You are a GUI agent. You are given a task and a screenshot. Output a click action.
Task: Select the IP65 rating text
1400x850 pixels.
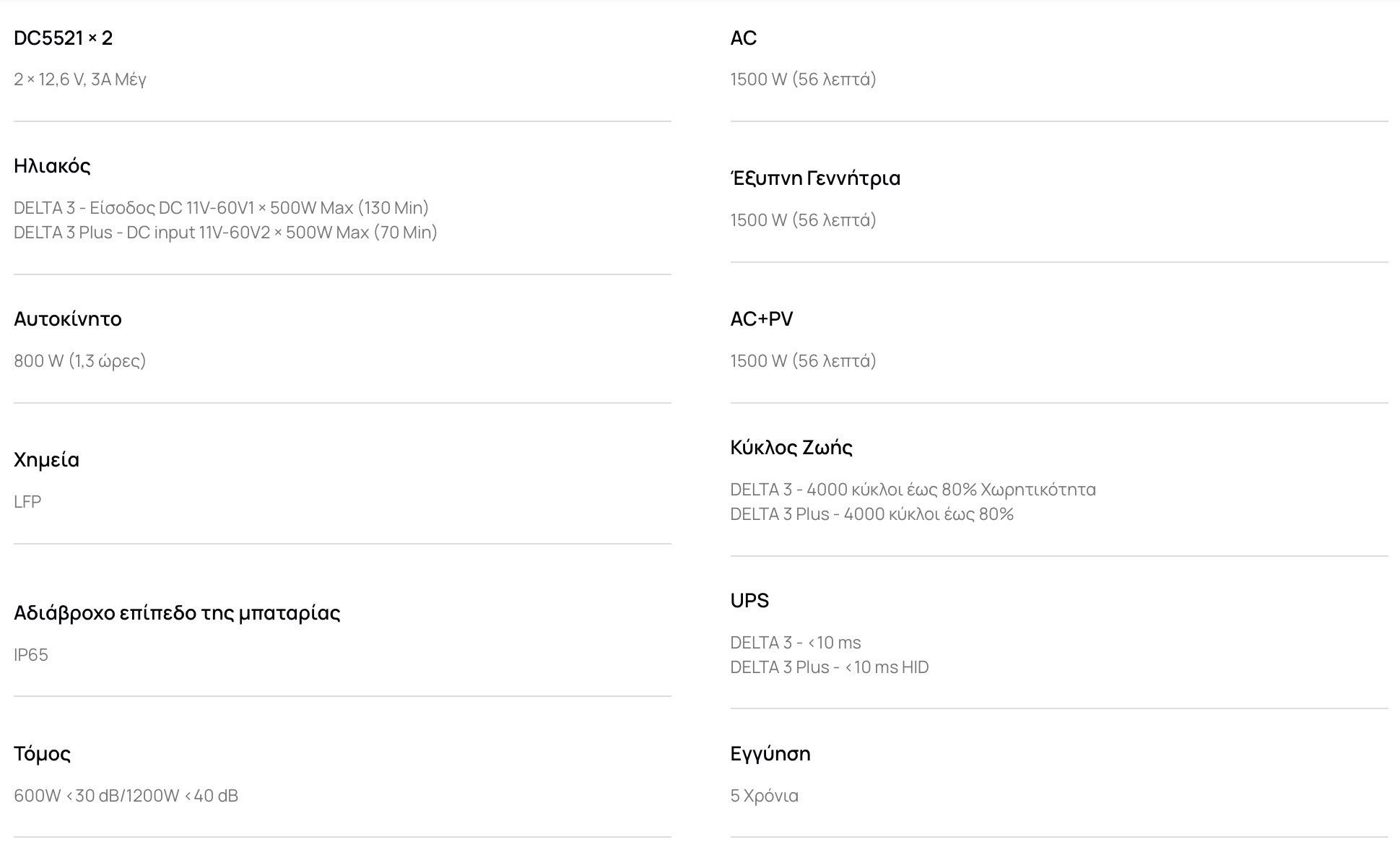pos(31,655)
